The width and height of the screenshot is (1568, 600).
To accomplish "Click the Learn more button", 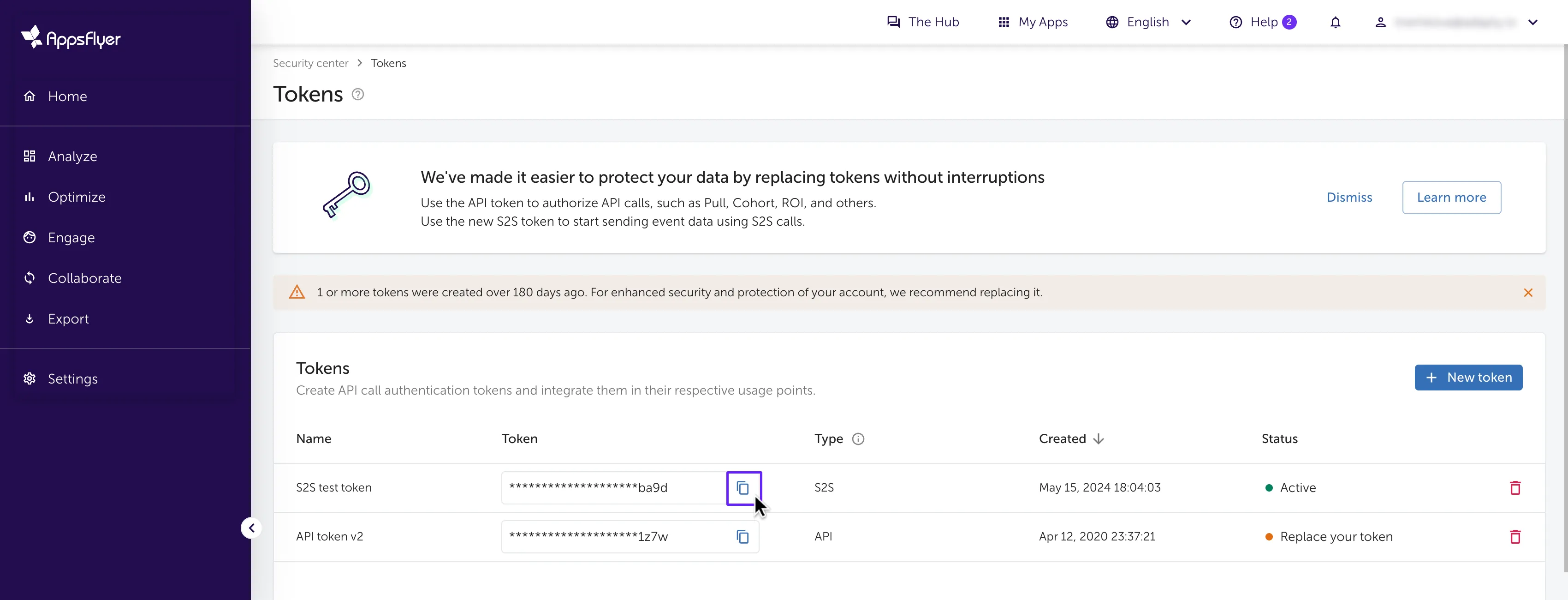I will 1451,198.
